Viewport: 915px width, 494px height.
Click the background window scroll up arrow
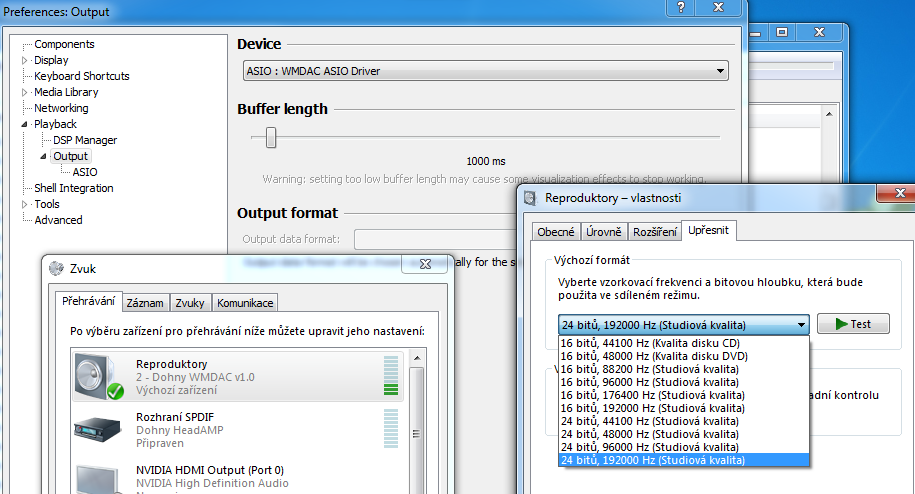click(829, 114)
